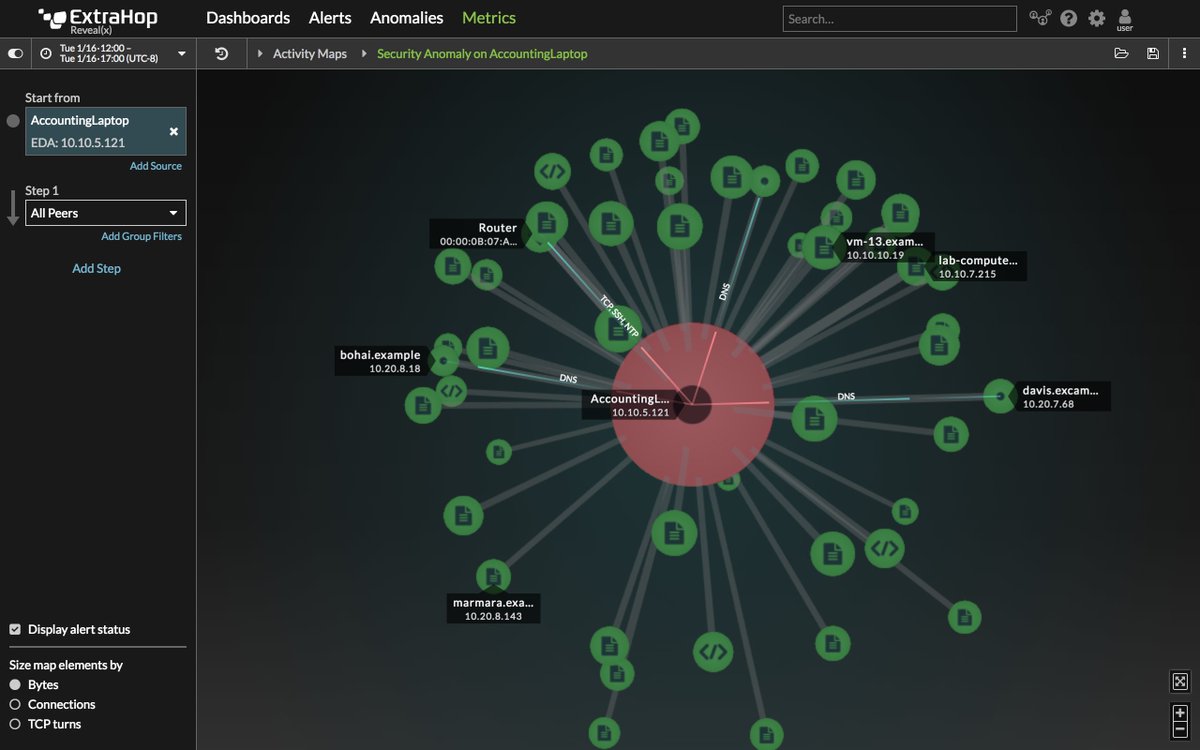Toggle Display alert status checkbox
The image size is (1200, 750).
click(x=15, y=629)
